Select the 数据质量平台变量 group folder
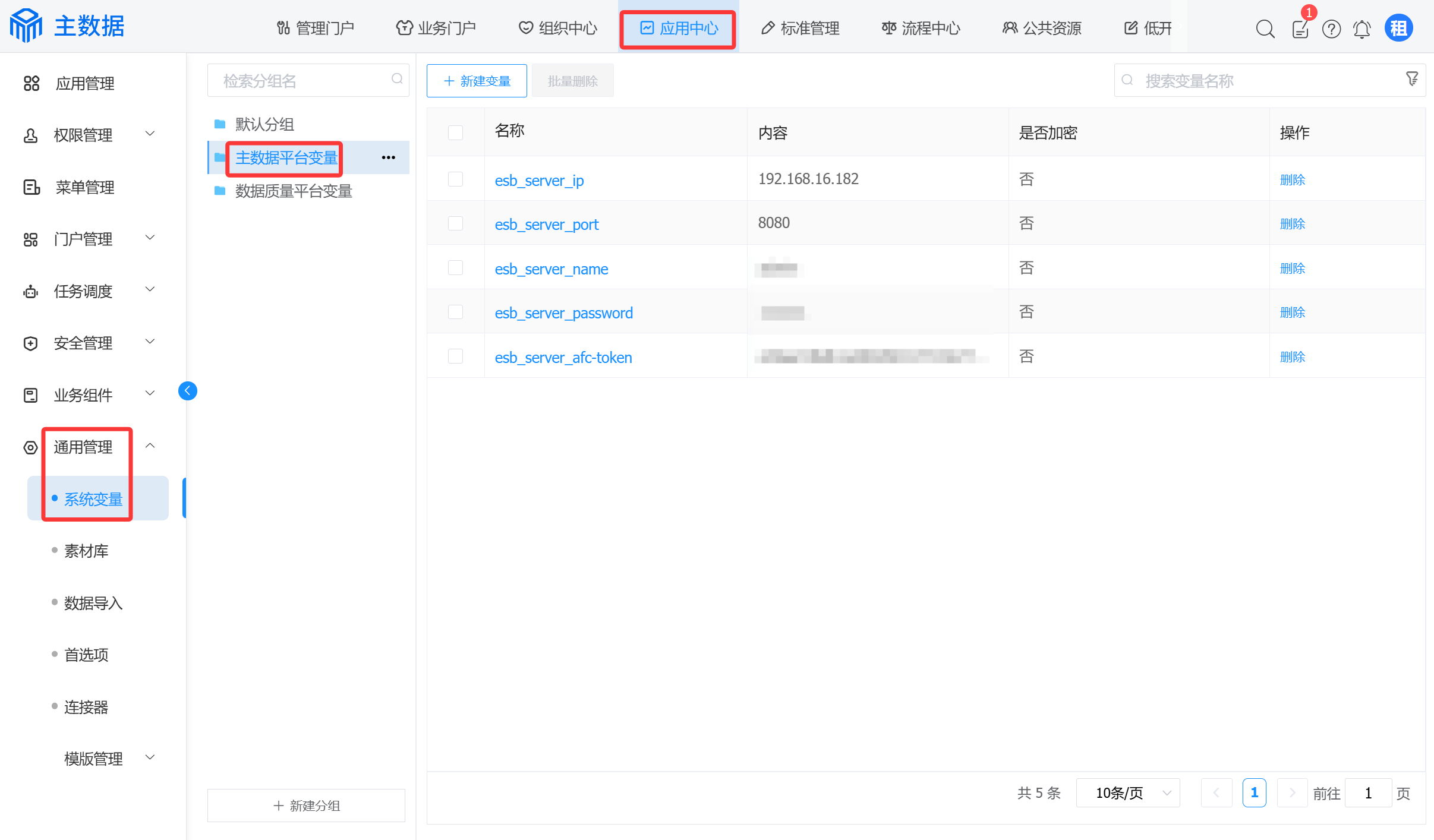 (294, 191)
